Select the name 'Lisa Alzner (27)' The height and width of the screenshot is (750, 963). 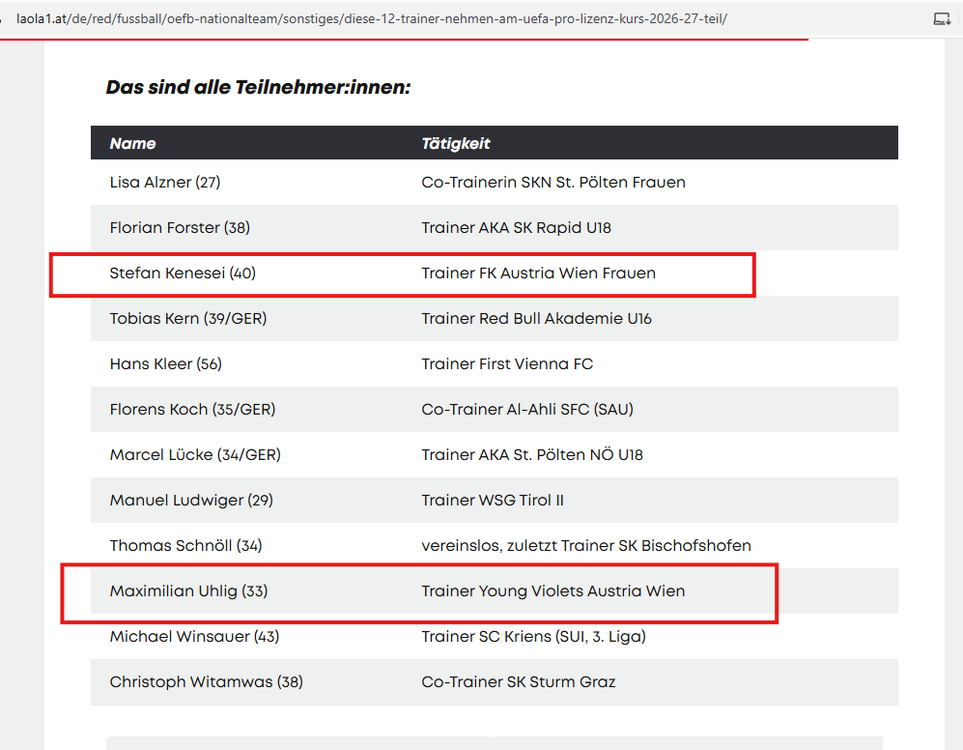tap(165, 182)
